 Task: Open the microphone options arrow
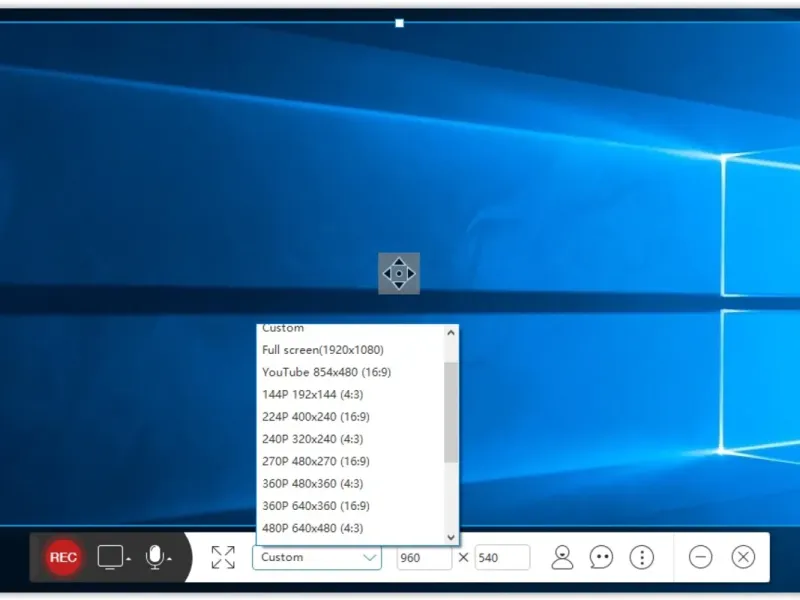169,560
